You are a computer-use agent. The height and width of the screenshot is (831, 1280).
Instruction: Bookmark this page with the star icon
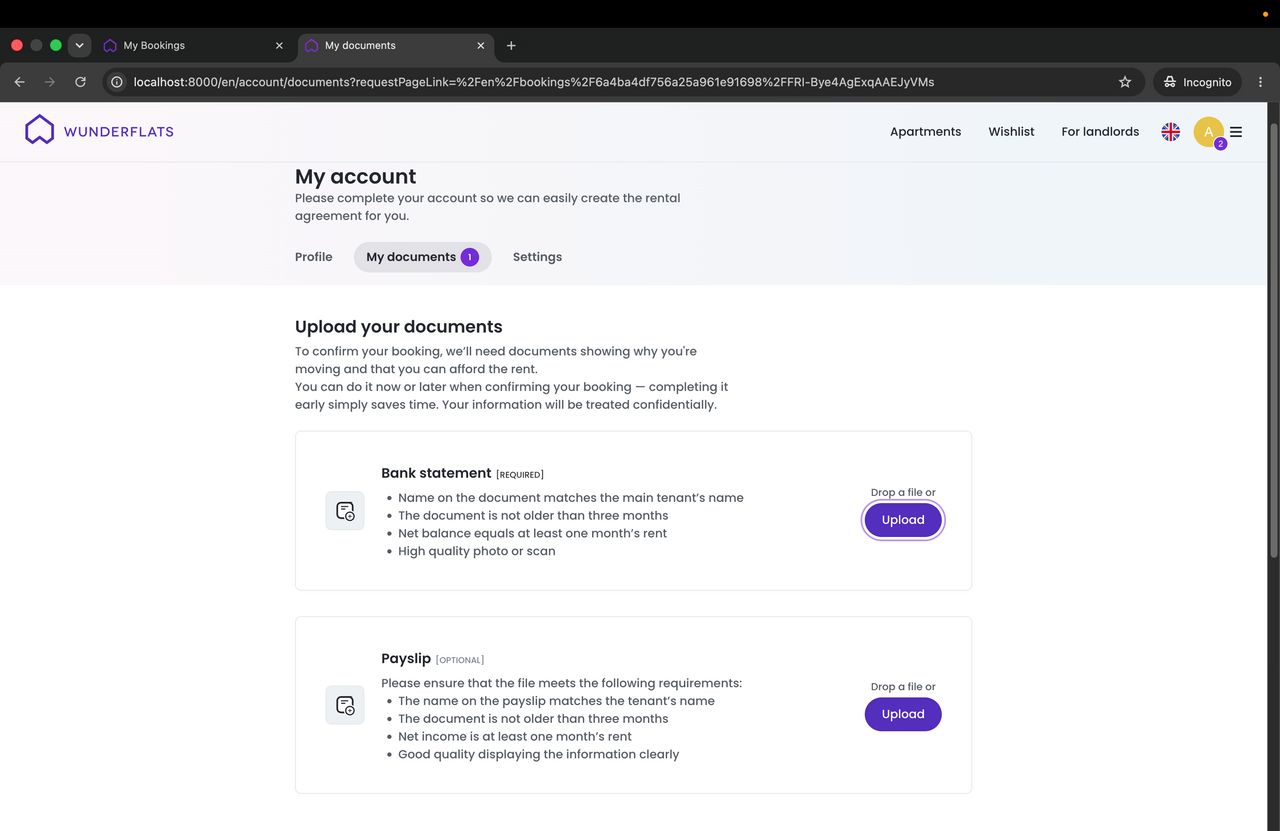(x=1125, y=82)
